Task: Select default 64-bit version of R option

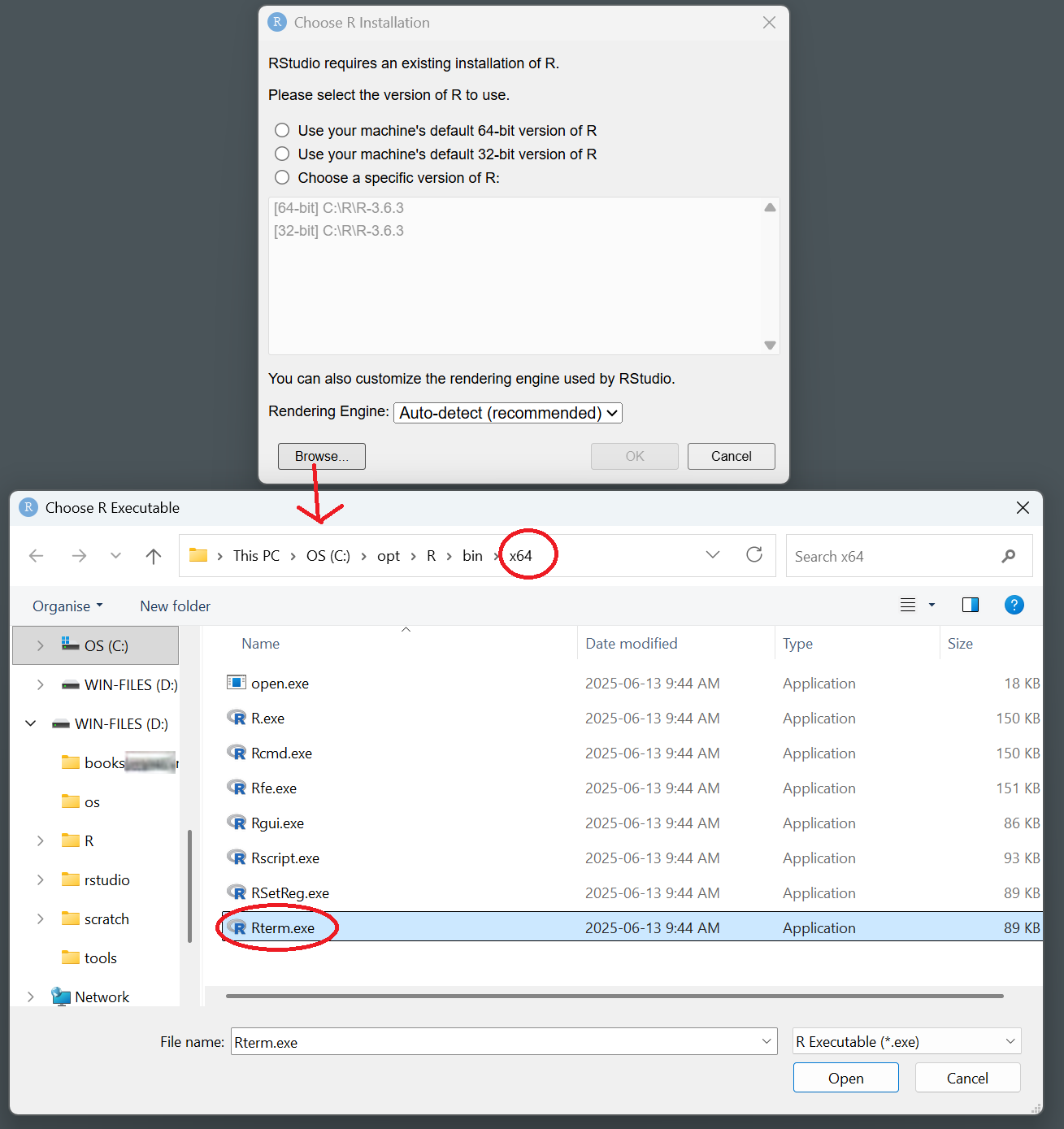Action: pyautogui.click(x=282, y=130)
